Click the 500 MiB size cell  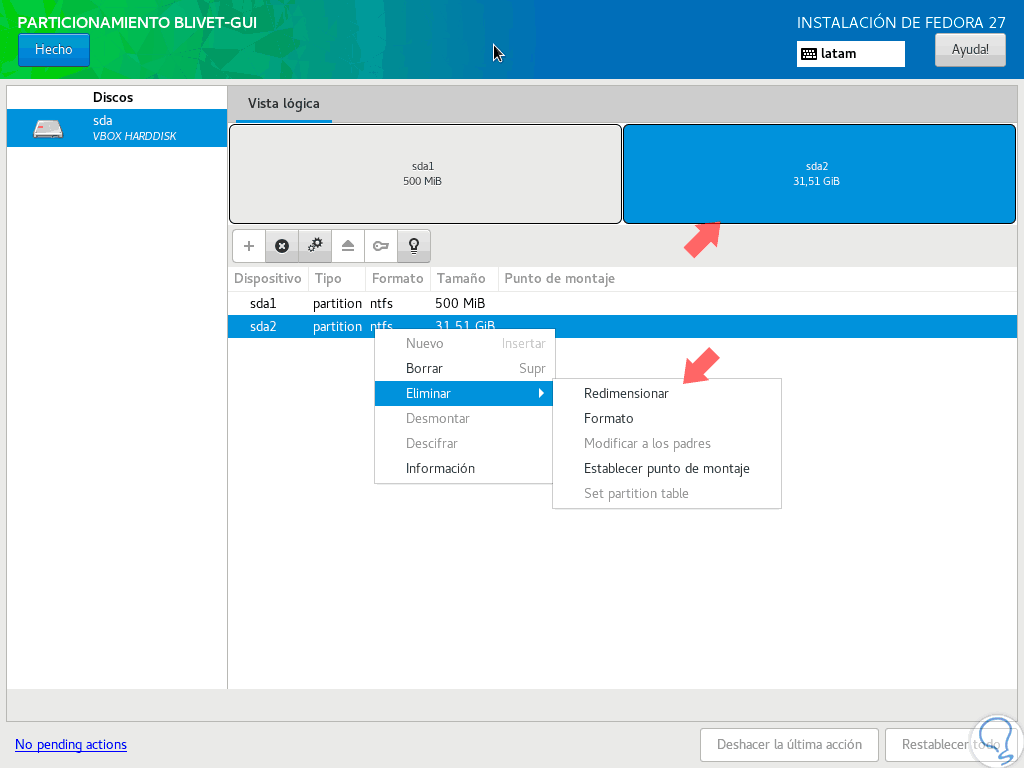[460, 304]
